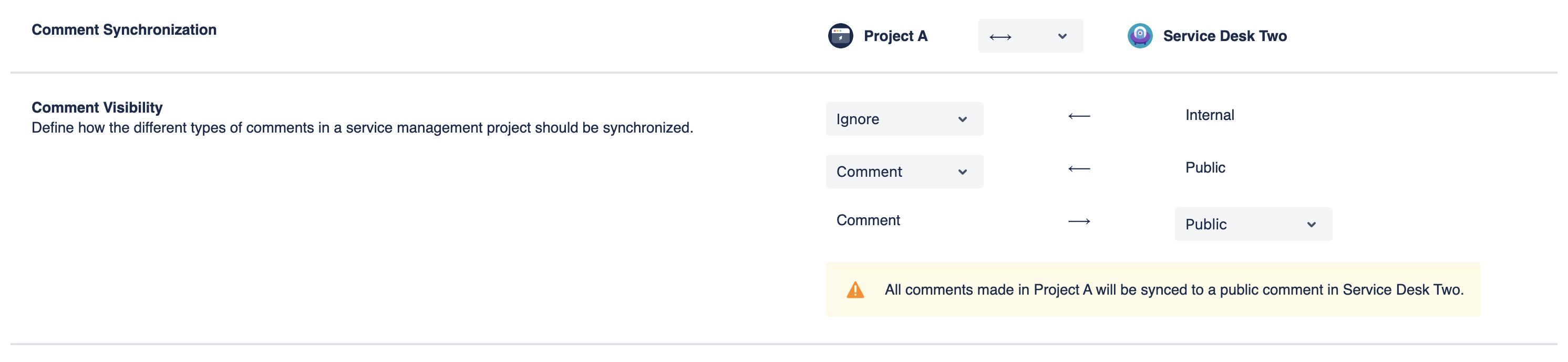Click the bidirectional sync arrow icon
Screen dimensions: 1568x362
(x=1000, y=37)
